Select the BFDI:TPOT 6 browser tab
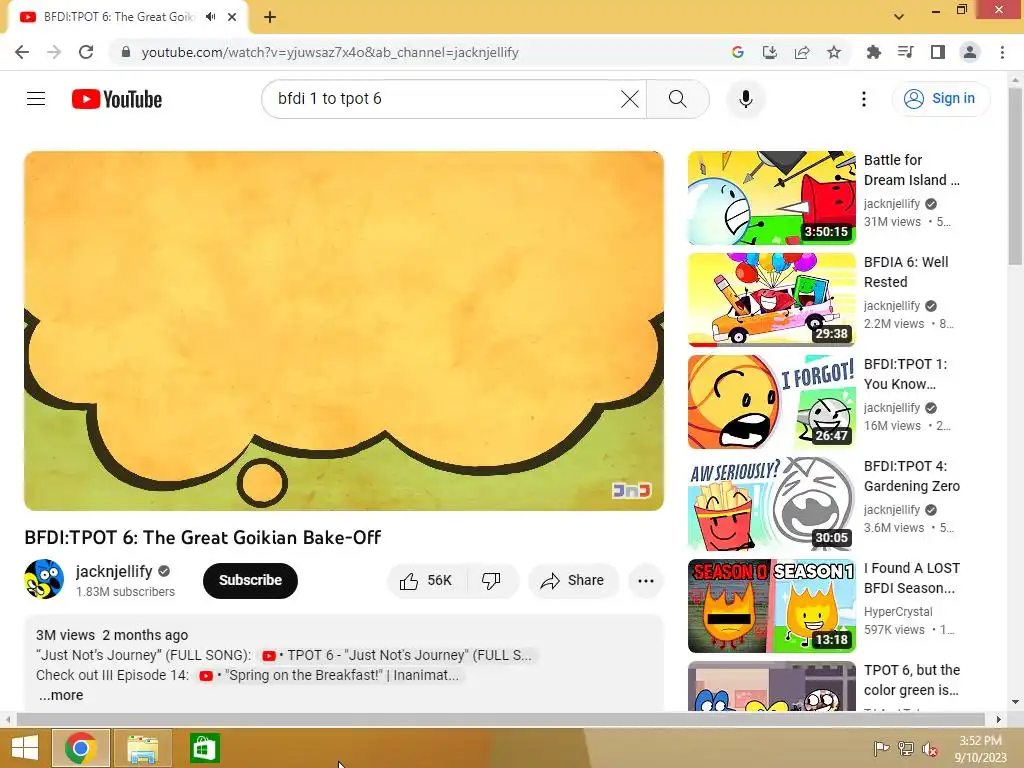The image size is (1024, 768). pos(127,17)
